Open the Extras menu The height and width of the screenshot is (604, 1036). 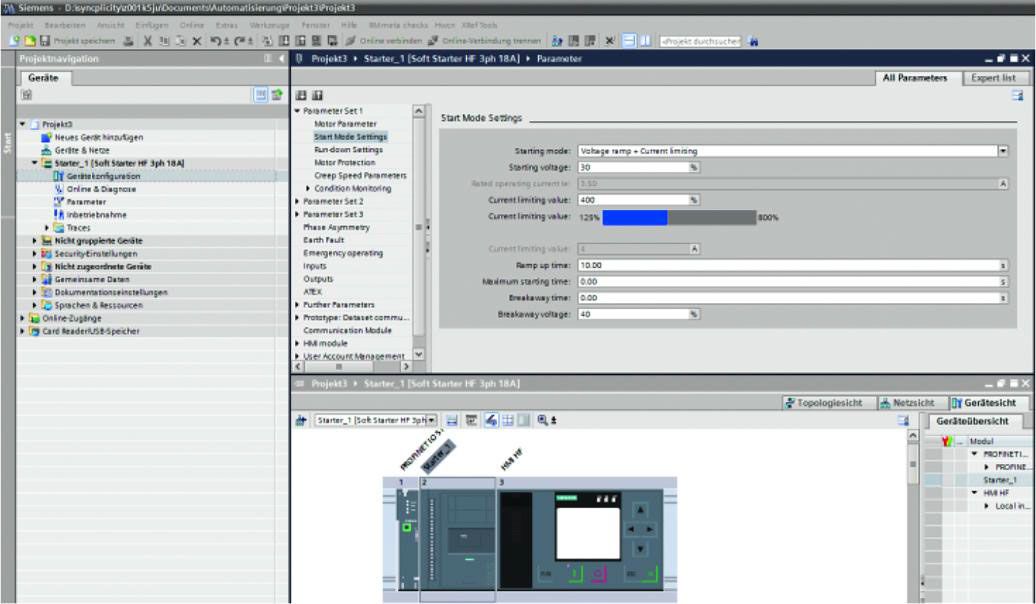pyautogui.click(x=227, y=25)
